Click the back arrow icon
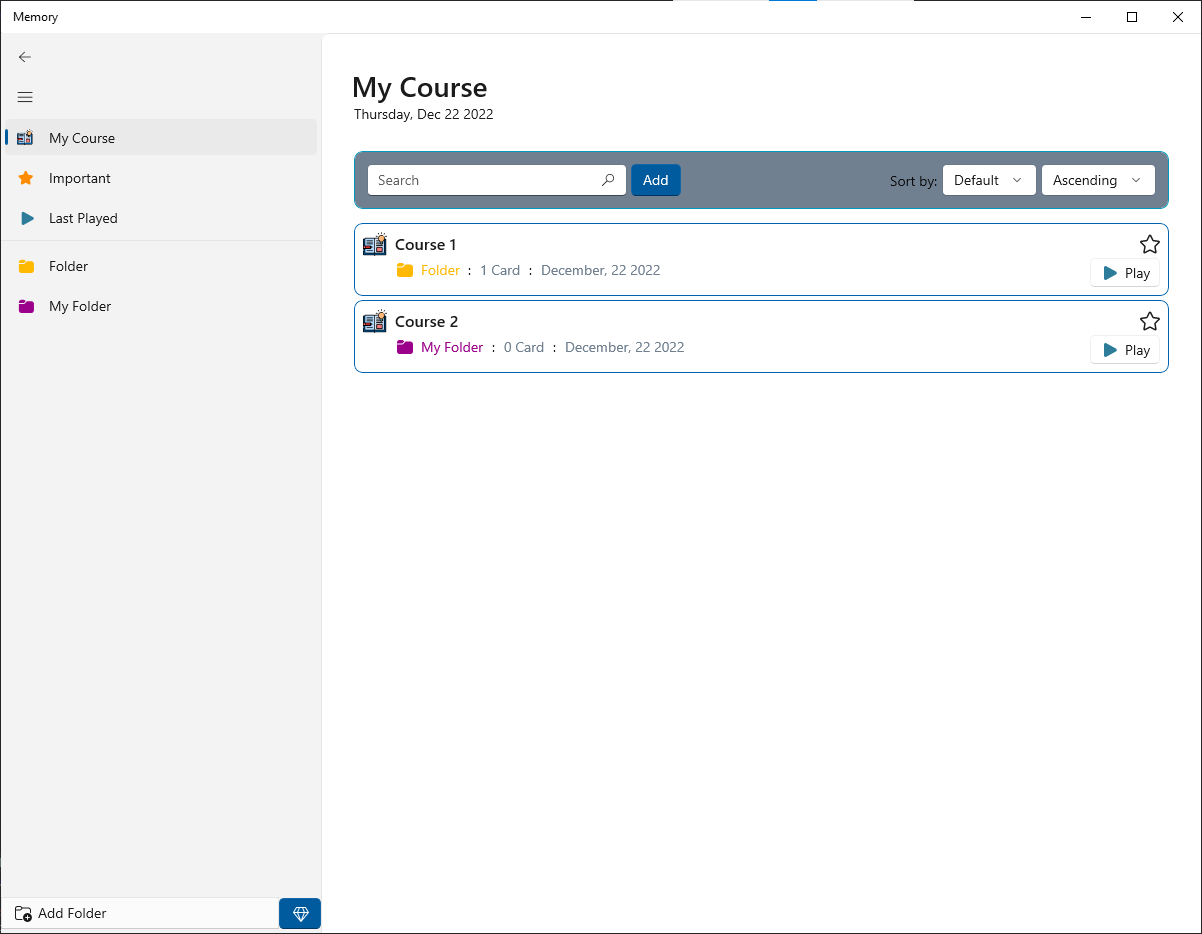The height and width of the screenshot is (934, 1202). pos(25,57)
